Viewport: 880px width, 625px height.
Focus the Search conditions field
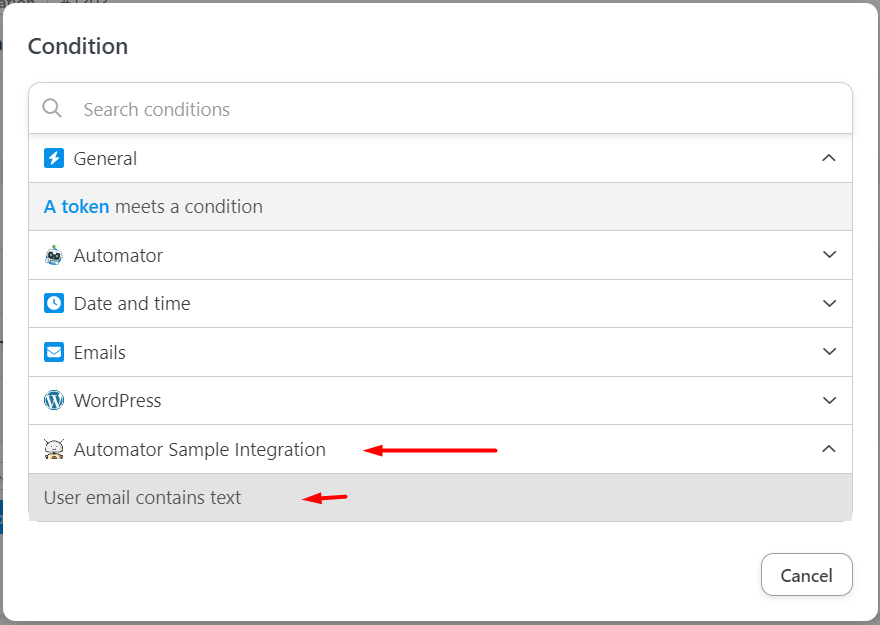pos(450,109)
